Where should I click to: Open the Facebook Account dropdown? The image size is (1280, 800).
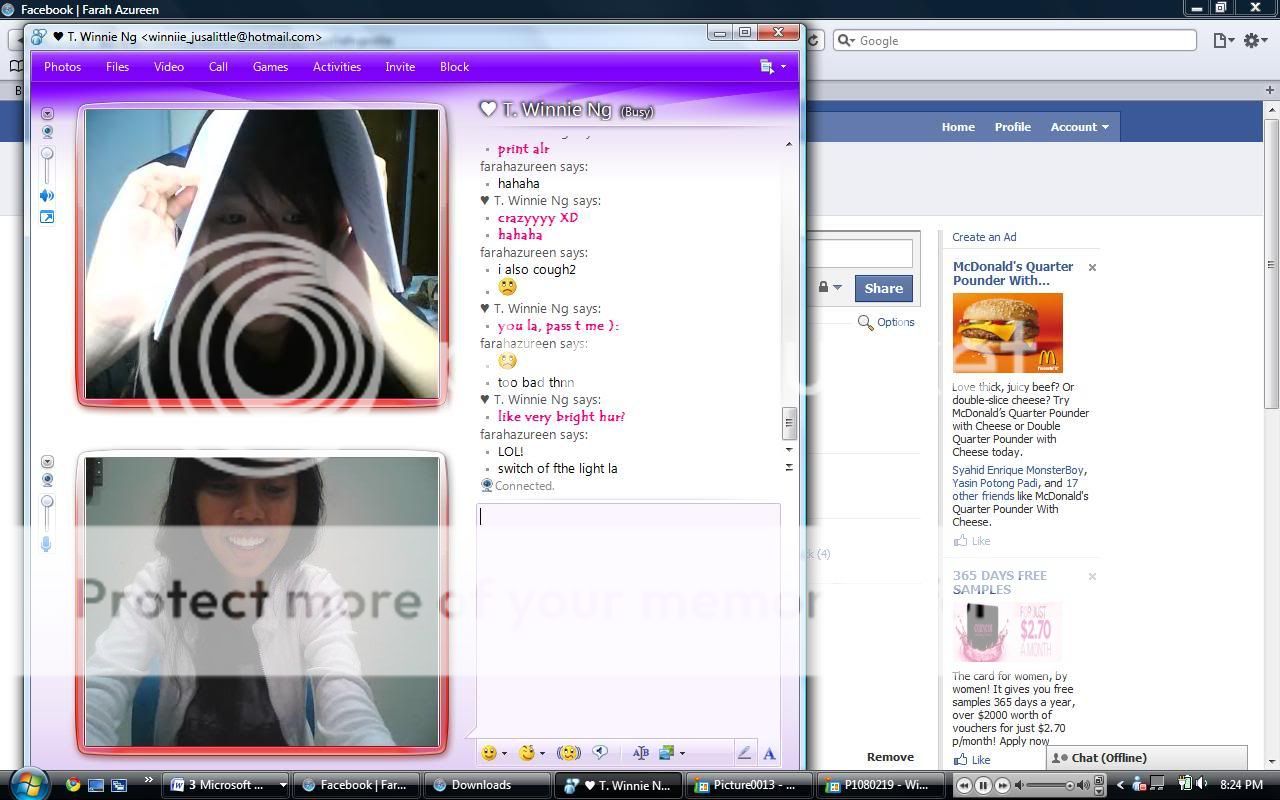pyautogui.click(x=1079, y=127)
